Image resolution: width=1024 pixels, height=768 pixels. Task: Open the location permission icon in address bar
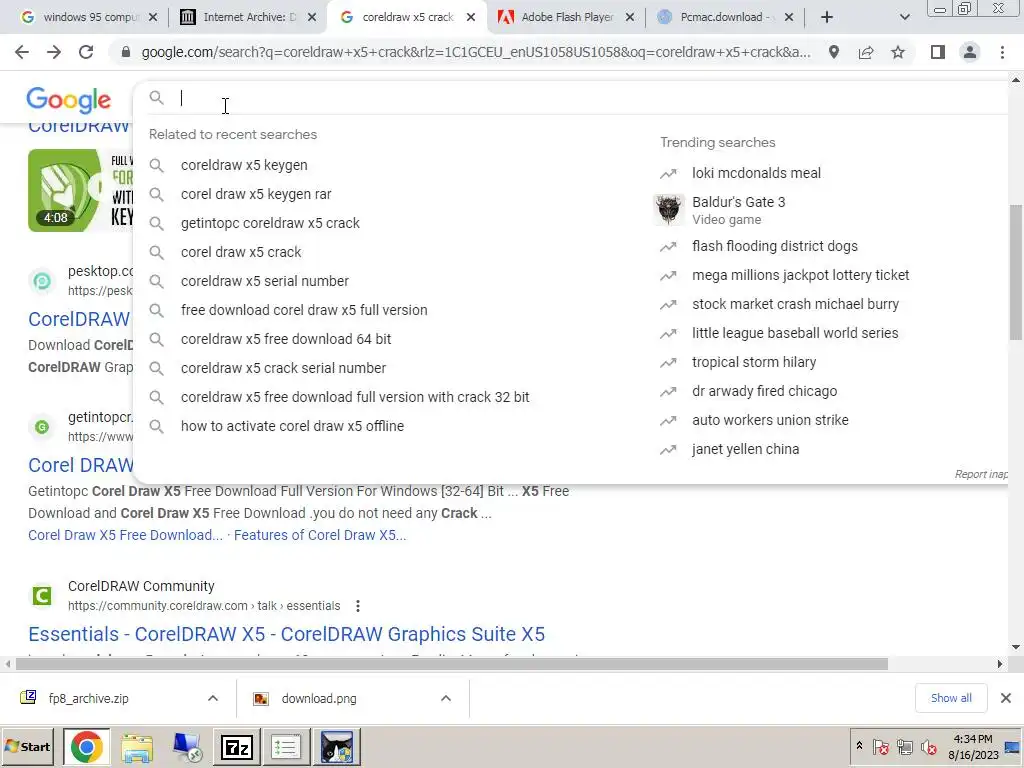[834, 52]
